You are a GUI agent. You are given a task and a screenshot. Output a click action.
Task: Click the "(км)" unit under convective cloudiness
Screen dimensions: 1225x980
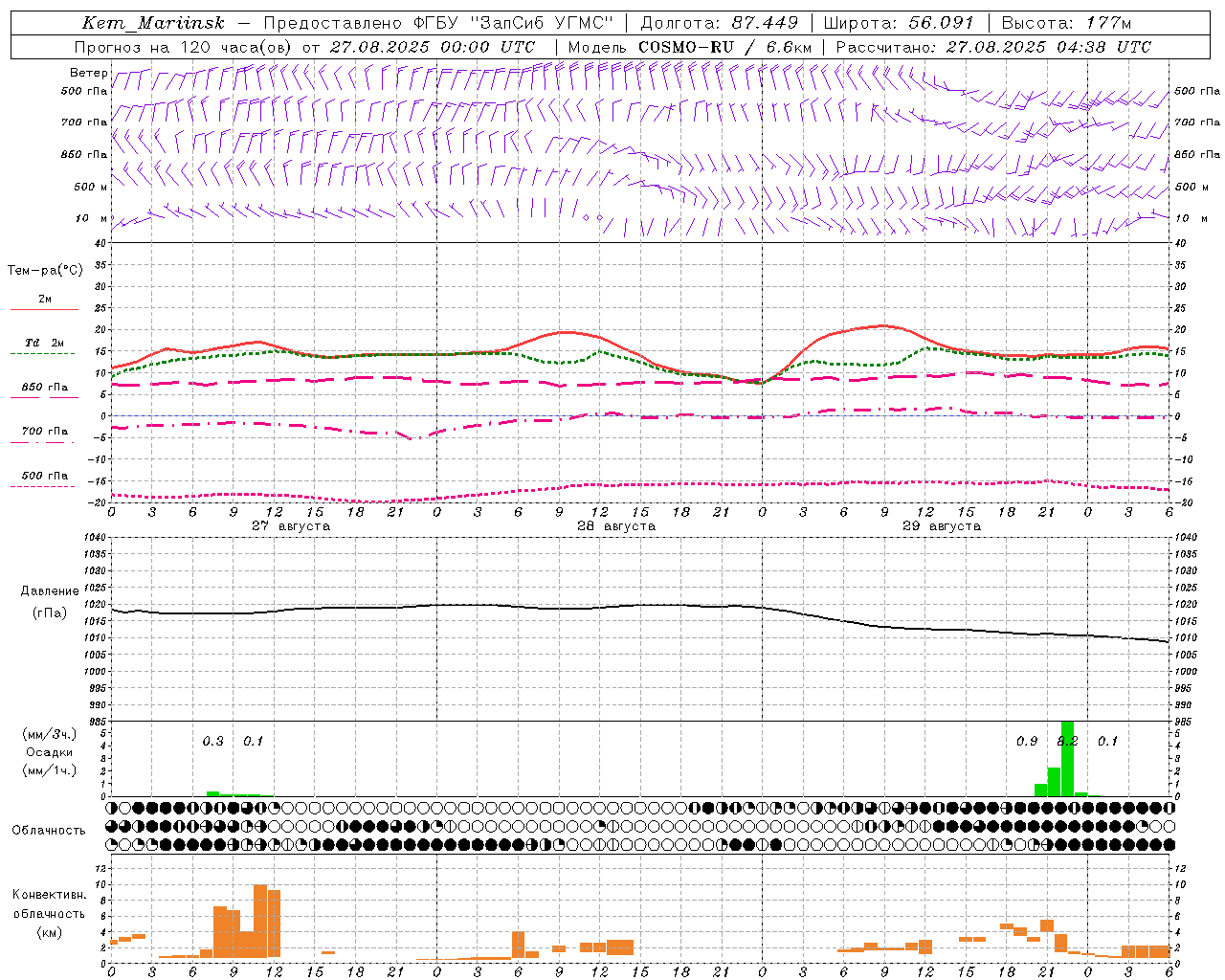(50, 932)
